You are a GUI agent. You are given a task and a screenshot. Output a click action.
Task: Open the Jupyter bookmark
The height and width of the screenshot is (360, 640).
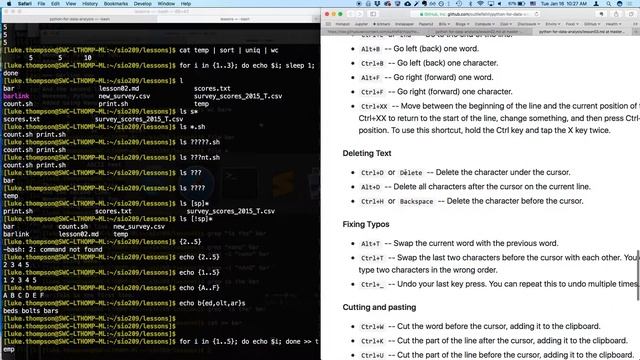tap(361, 24)
